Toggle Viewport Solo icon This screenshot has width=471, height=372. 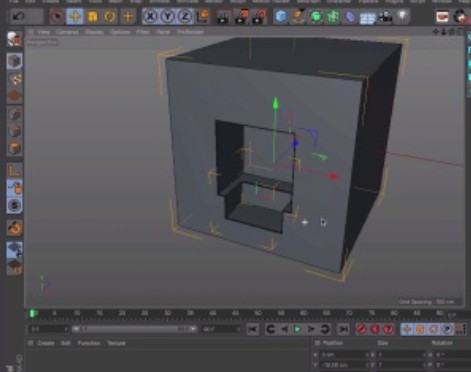pyautogui.click(x=14, y=205)
